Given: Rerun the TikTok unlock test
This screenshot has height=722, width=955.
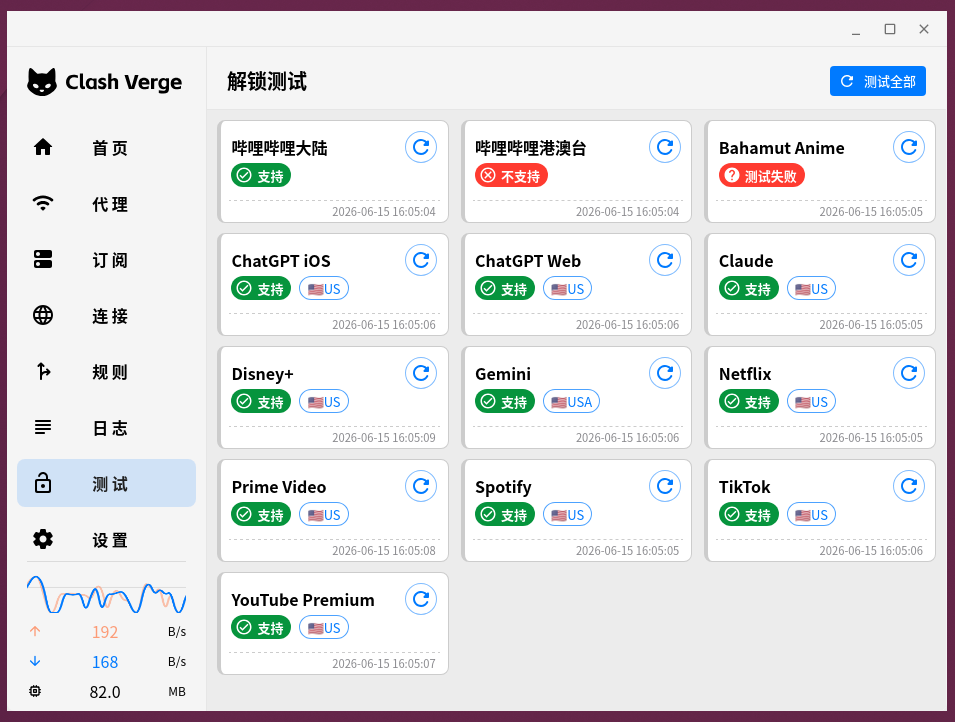Looking at the screenshot, I should [909, 486].
